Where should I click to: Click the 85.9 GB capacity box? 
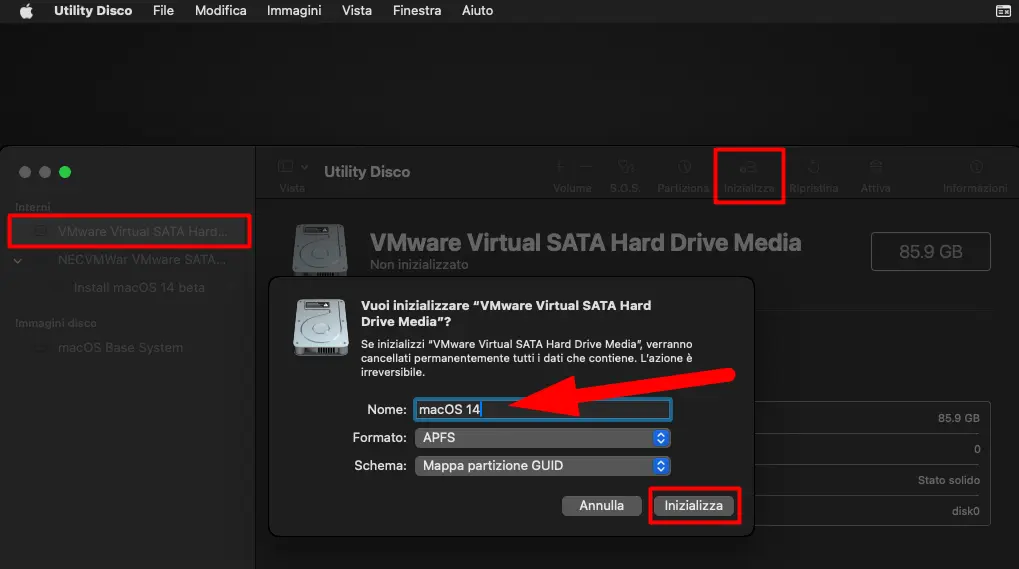931,251
